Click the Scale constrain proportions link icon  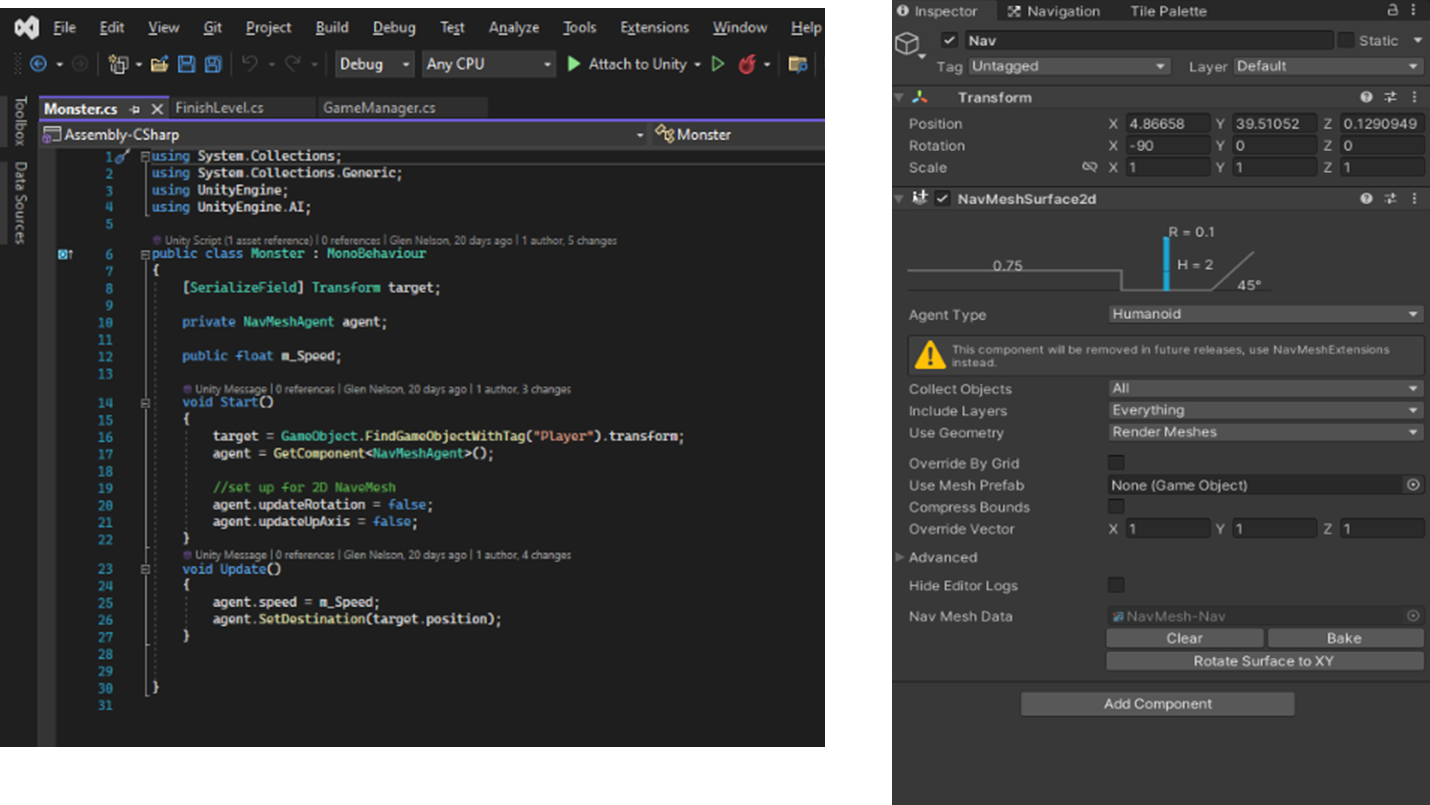1089,168
